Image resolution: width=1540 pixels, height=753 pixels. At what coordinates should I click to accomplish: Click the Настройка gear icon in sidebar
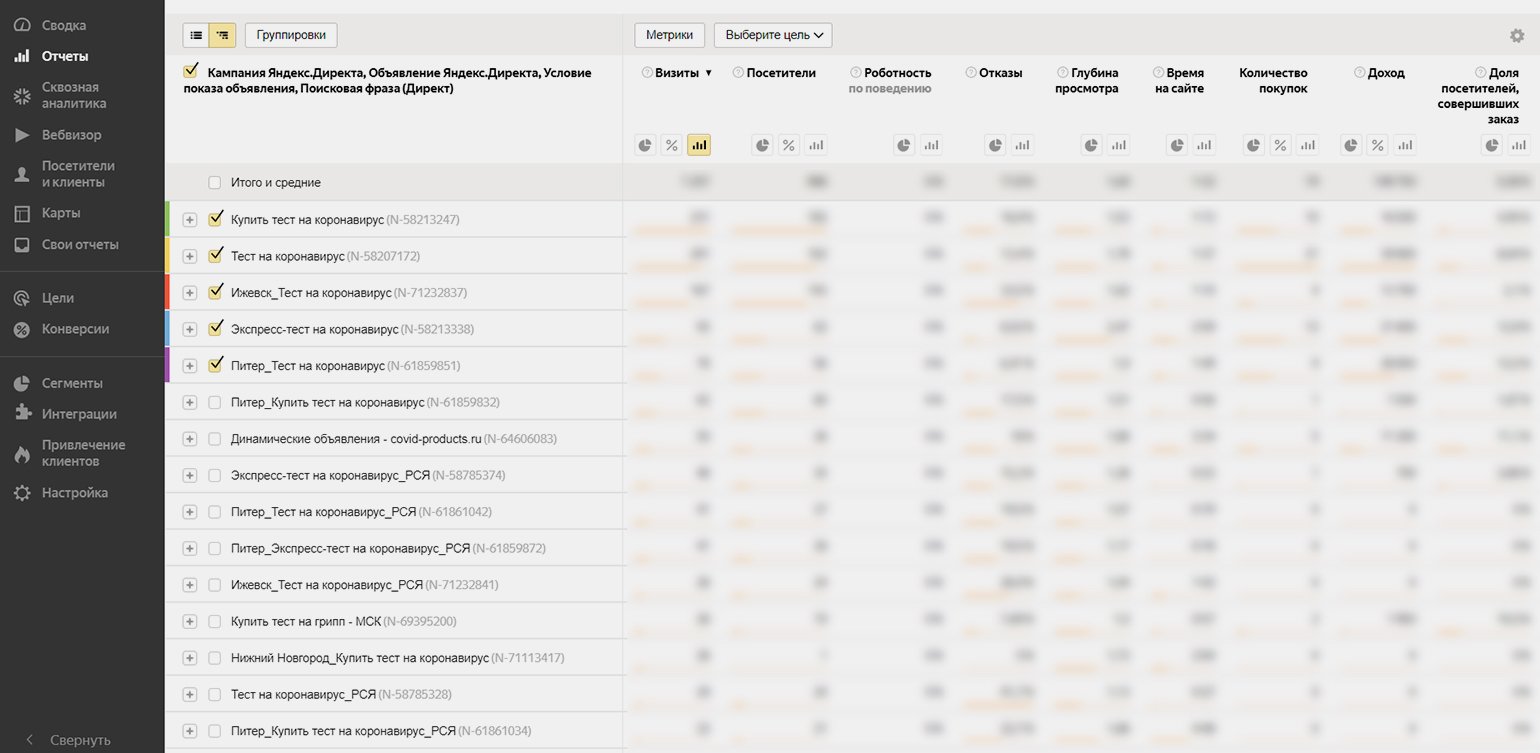[x=21, y=493]
